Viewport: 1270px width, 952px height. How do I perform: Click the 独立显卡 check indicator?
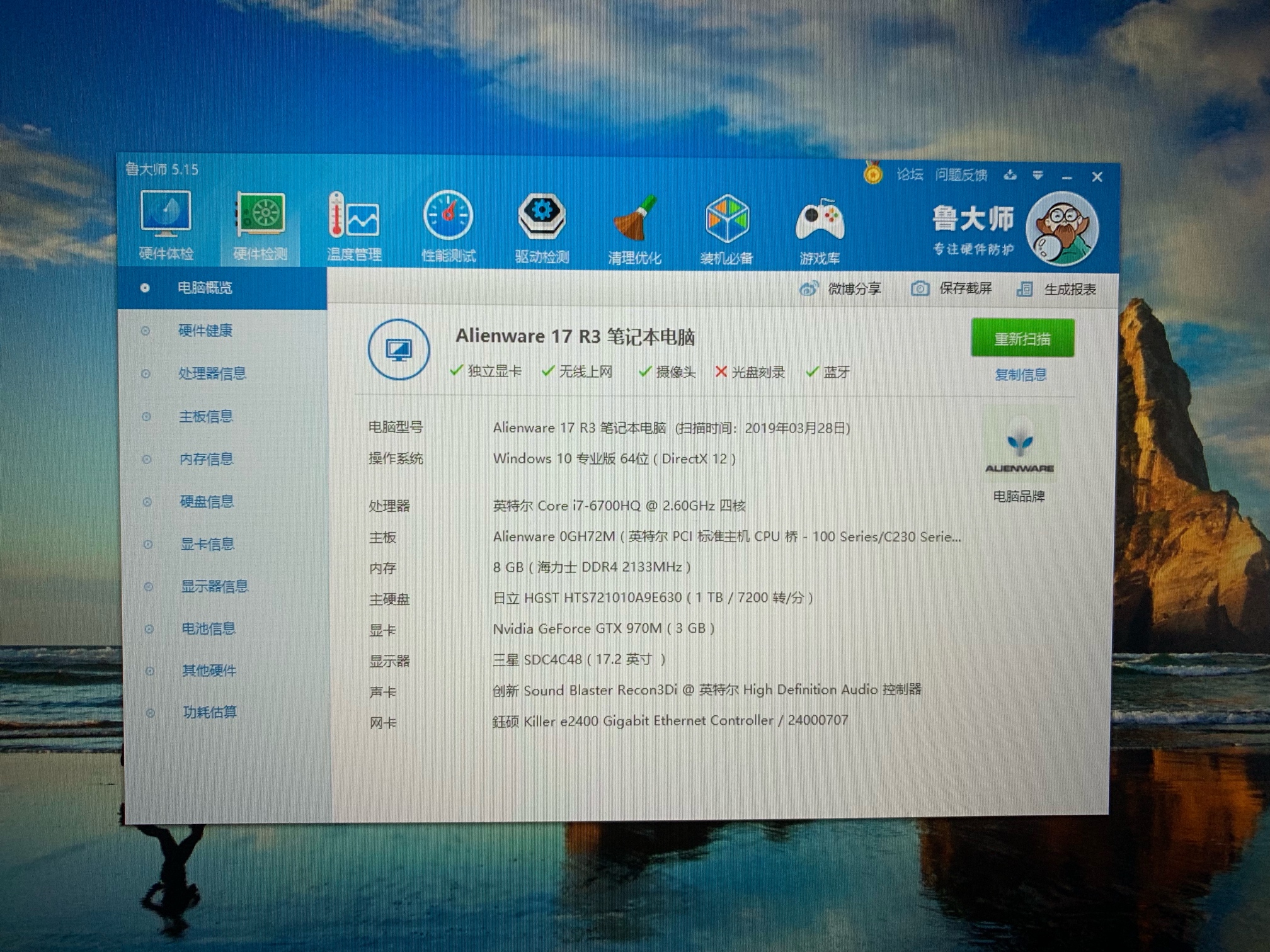point(486,371)
